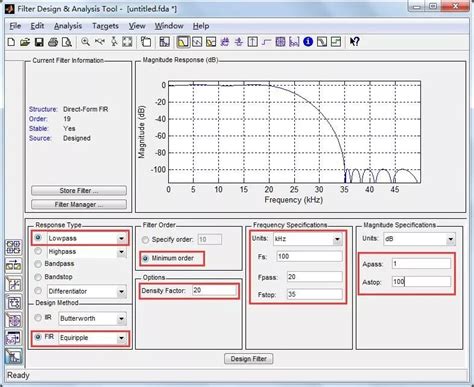Image resolution: width=474 pixels, height=387 pixels.
Task: Open the Analysis menu
Action: [68, 26]
